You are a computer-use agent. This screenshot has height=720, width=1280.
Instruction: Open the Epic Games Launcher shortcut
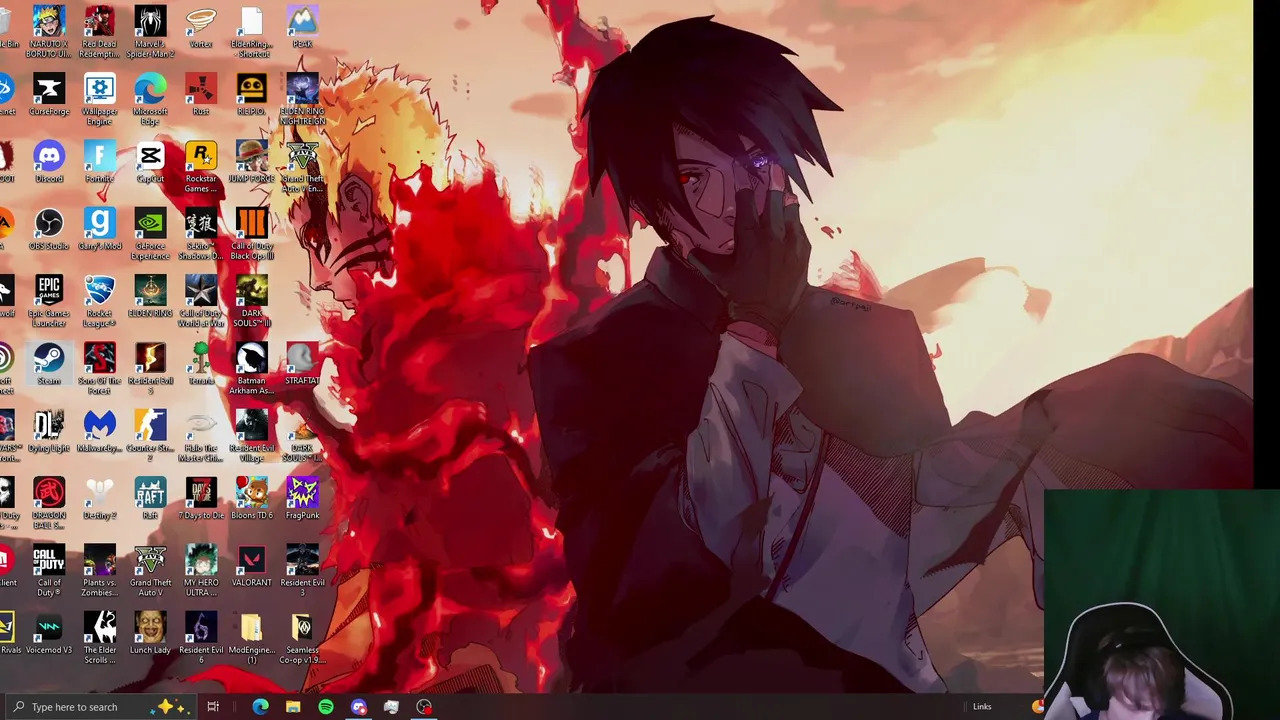tap(48, 300)
